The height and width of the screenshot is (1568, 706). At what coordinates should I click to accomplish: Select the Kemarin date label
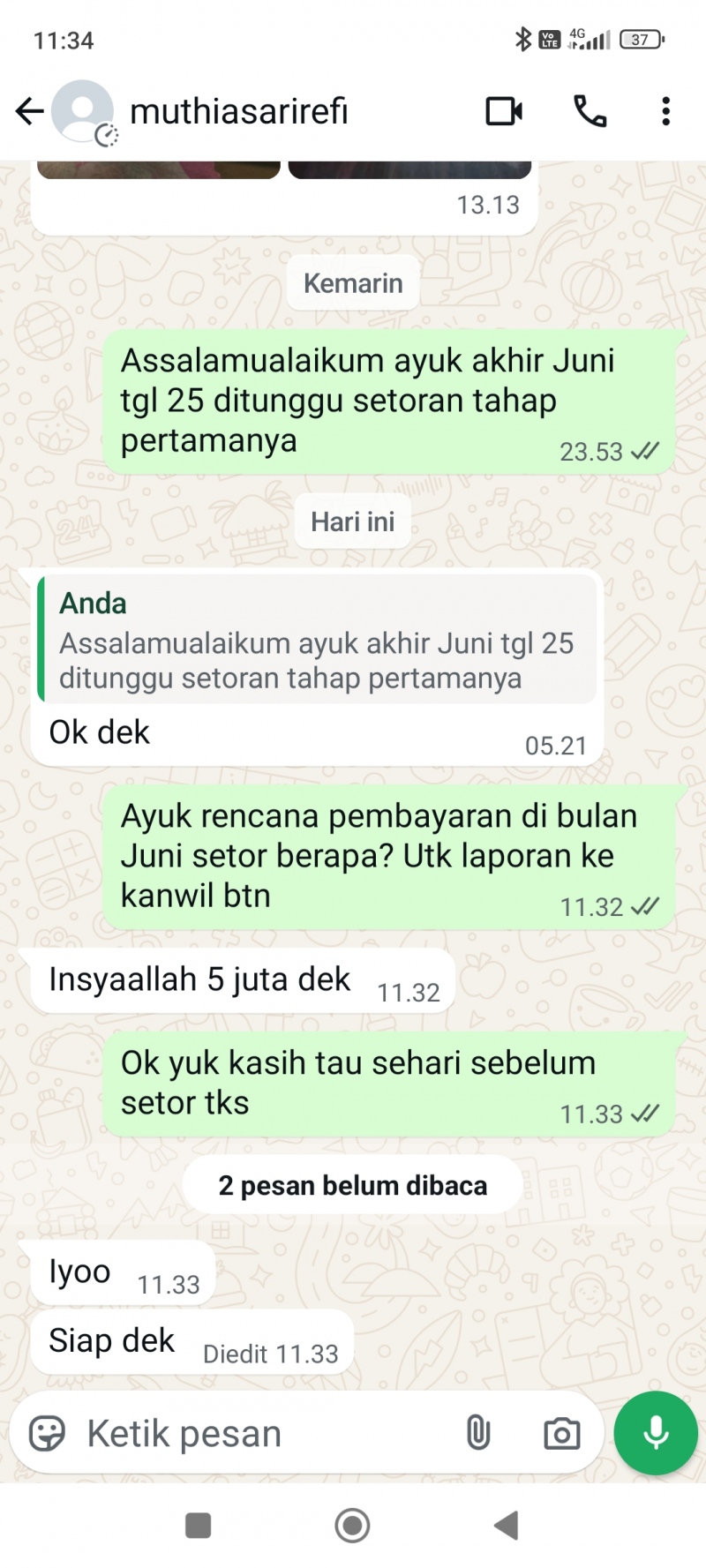(353, 283)
